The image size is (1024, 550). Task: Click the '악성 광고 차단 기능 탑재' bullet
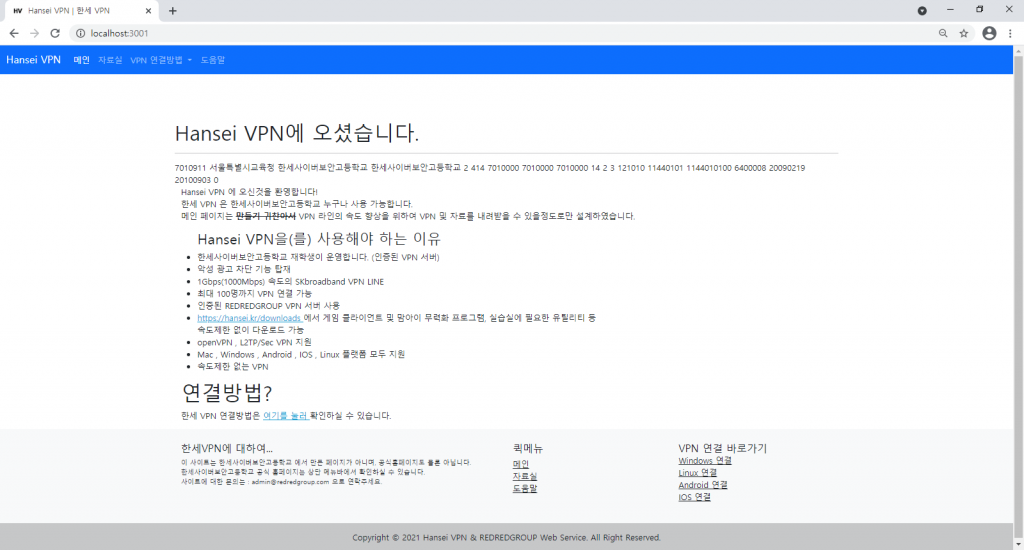(x=244, y=269)
